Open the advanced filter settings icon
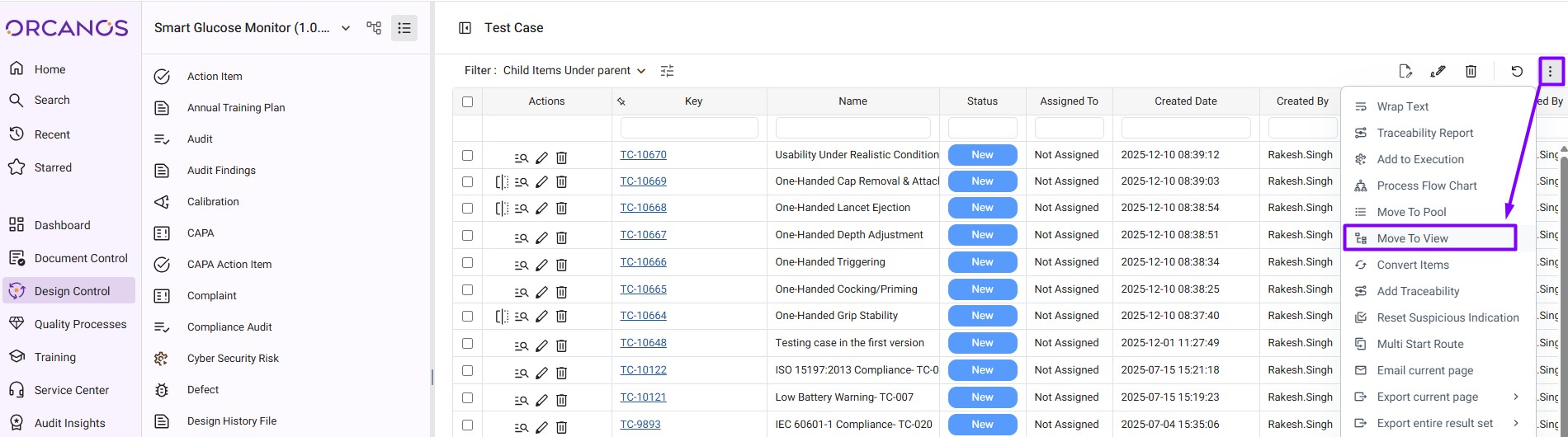Image resolution: width=1568 pixels, height=437 pixels. (668, 71)
